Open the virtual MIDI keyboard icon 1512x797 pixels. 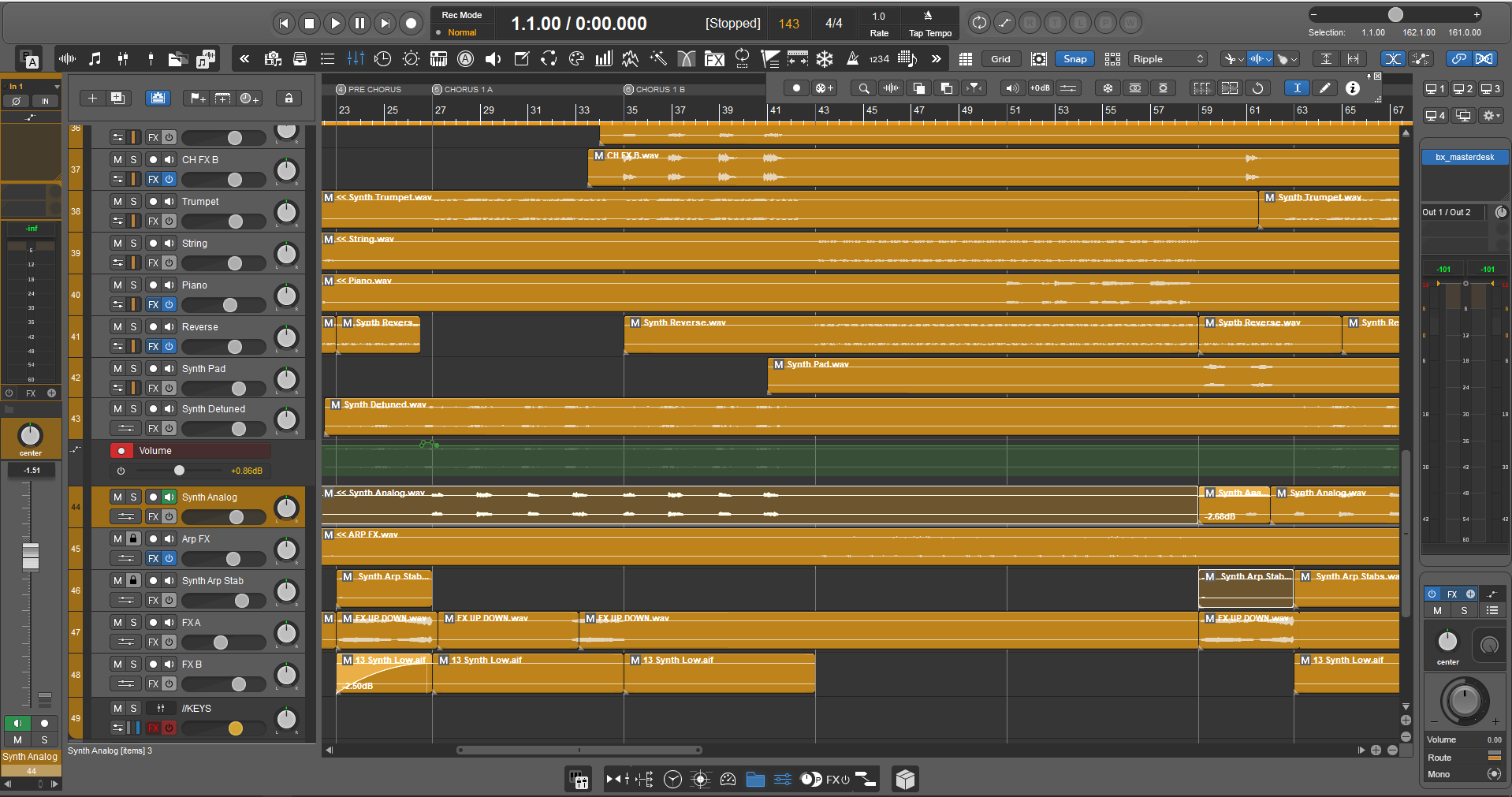[x=439, y=58]
